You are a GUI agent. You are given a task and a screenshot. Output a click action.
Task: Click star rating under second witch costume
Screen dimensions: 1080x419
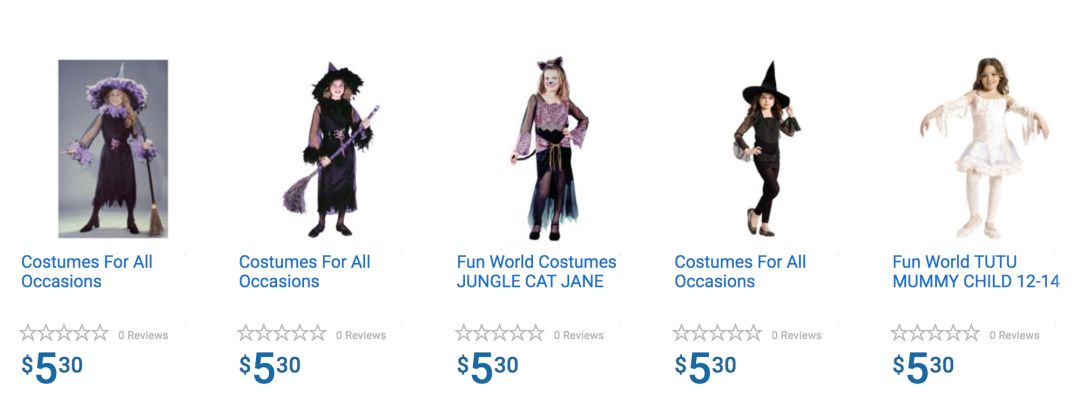pyautogui.click(x=282, y=334)
